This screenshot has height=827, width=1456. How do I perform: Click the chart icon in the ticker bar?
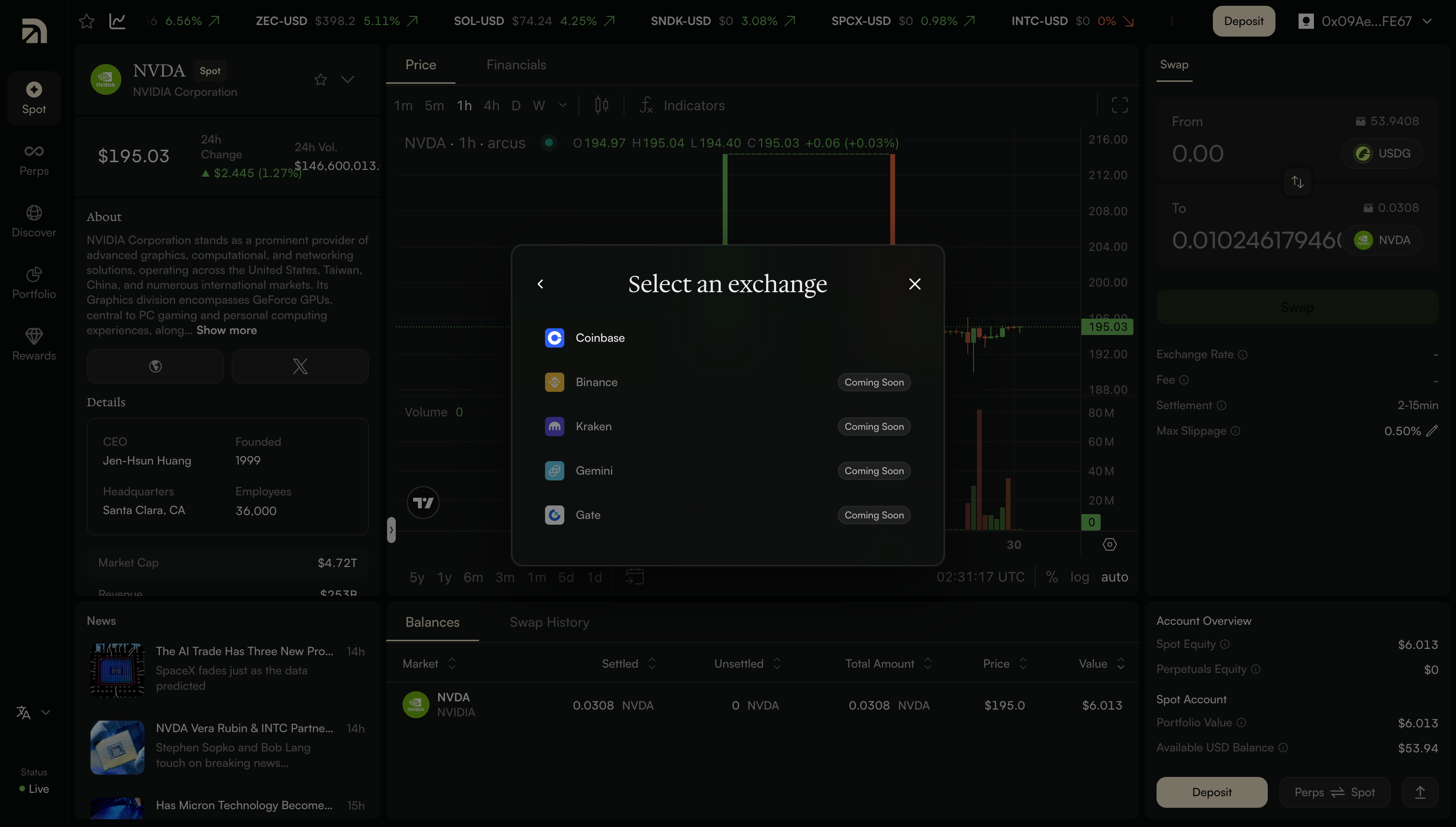(x=117, y=22)
